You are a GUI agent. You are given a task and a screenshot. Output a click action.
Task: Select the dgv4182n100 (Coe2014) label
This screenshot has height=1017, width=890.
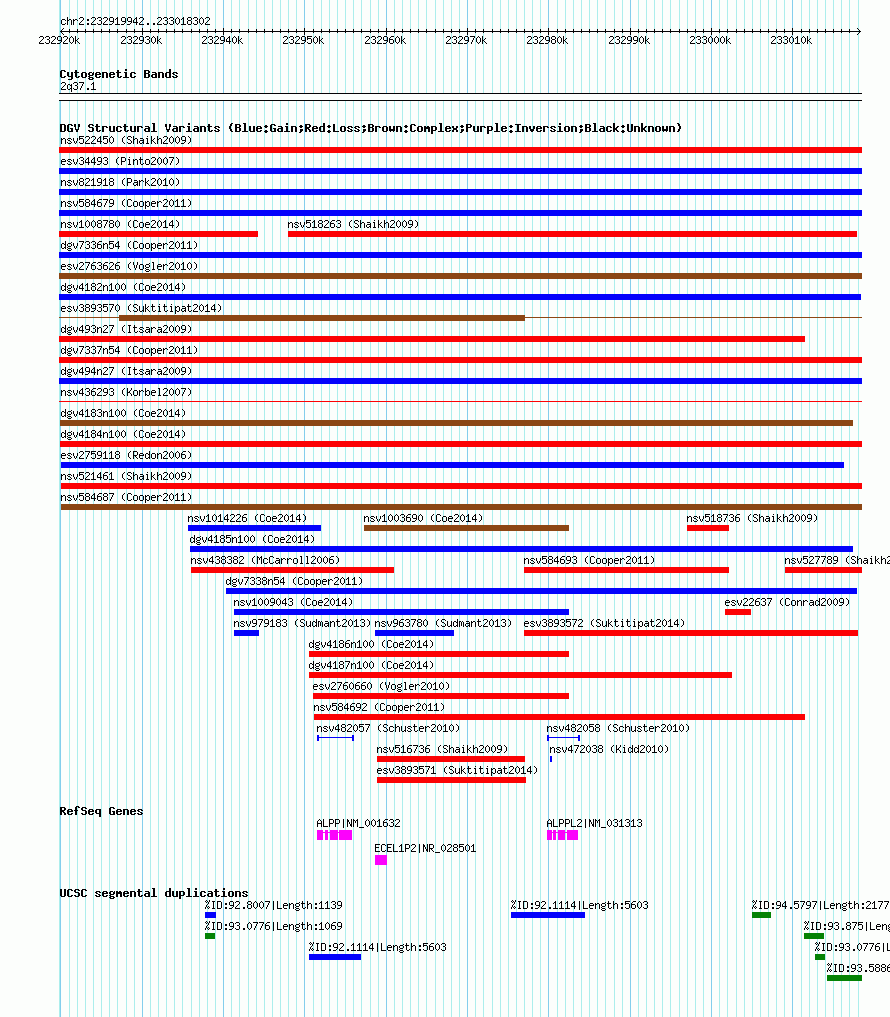pyautogui.click(x=123, y=287)
